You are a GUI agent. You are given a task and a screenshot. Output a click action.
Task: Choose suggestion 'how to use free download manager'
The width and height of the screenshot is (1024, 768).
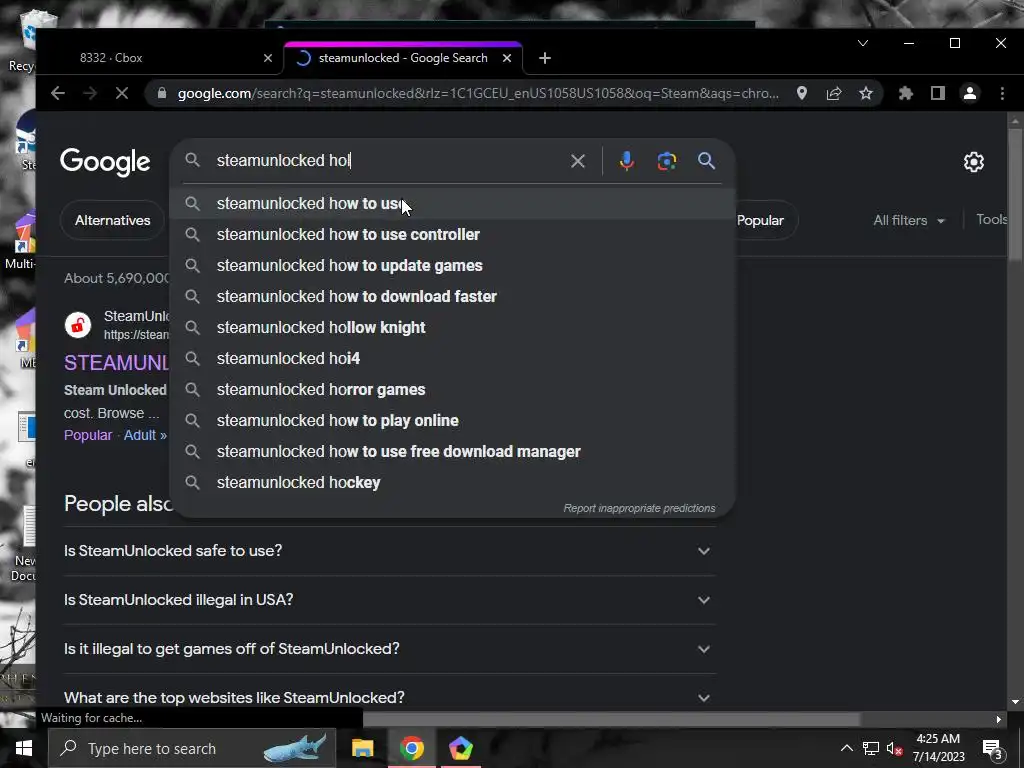click(452, 451)
